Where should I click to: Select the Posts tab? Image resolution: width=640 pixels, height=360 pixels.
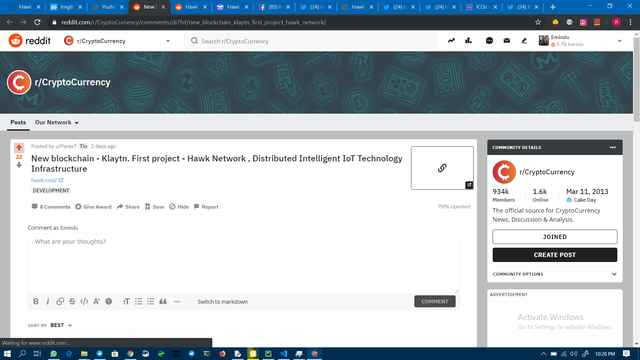click(x=18, y=122)
